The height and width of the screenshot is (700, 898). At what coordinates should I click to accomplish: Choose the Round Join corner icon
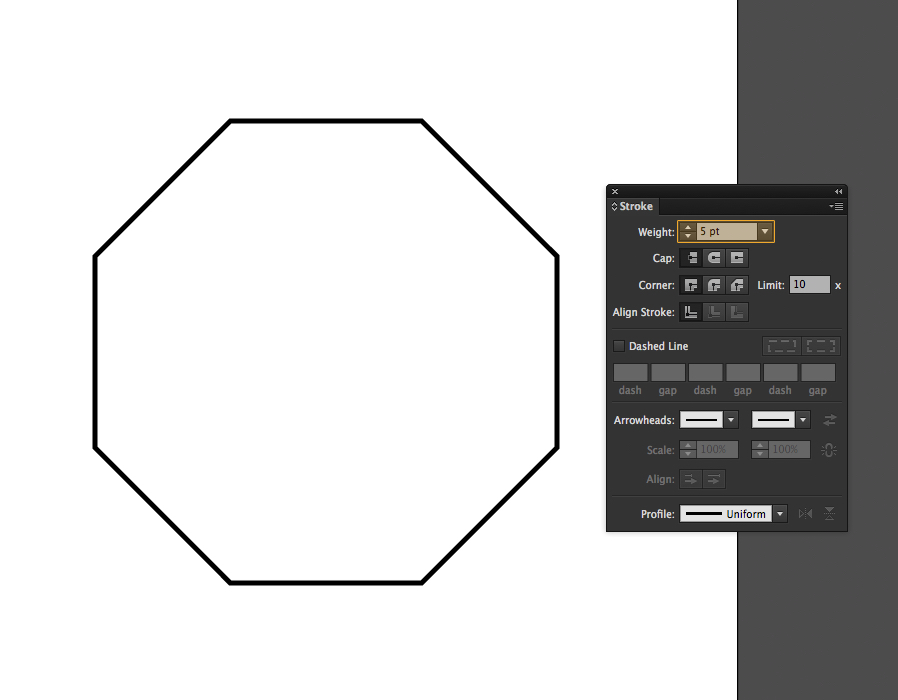(x=714, y=285)
